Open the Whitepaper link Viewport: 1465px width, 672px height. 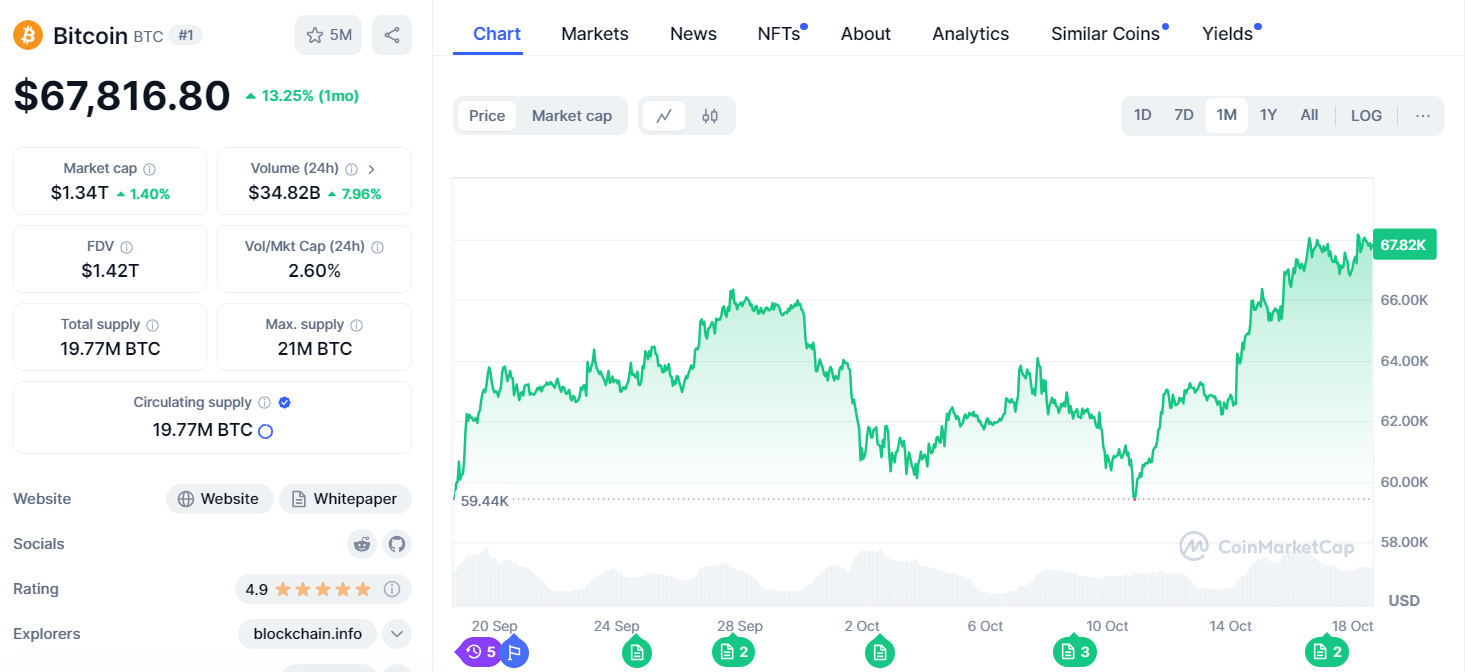coord(345,499)
